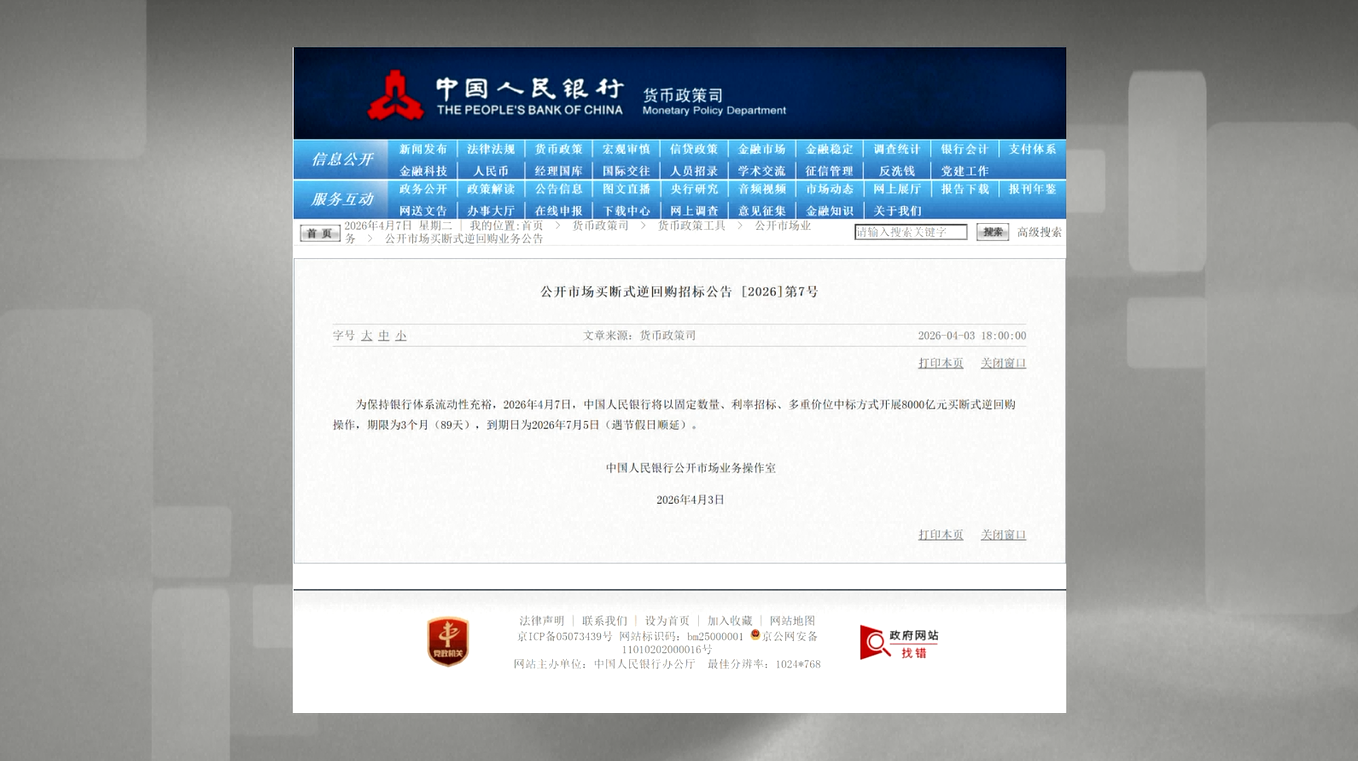Open 高级搜索 advanced search link

point(1039,232)
